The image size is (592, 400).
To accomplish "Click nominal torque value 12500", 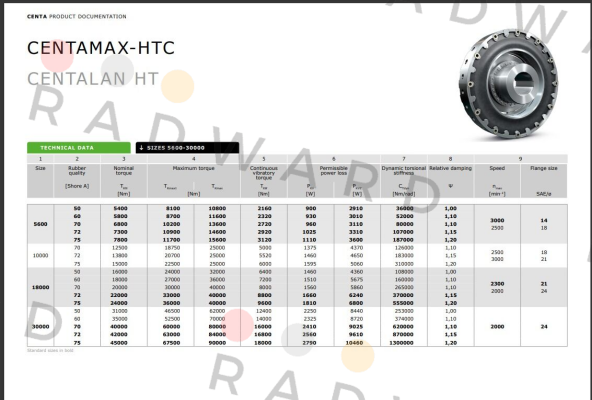I will (x=120, y=248).
